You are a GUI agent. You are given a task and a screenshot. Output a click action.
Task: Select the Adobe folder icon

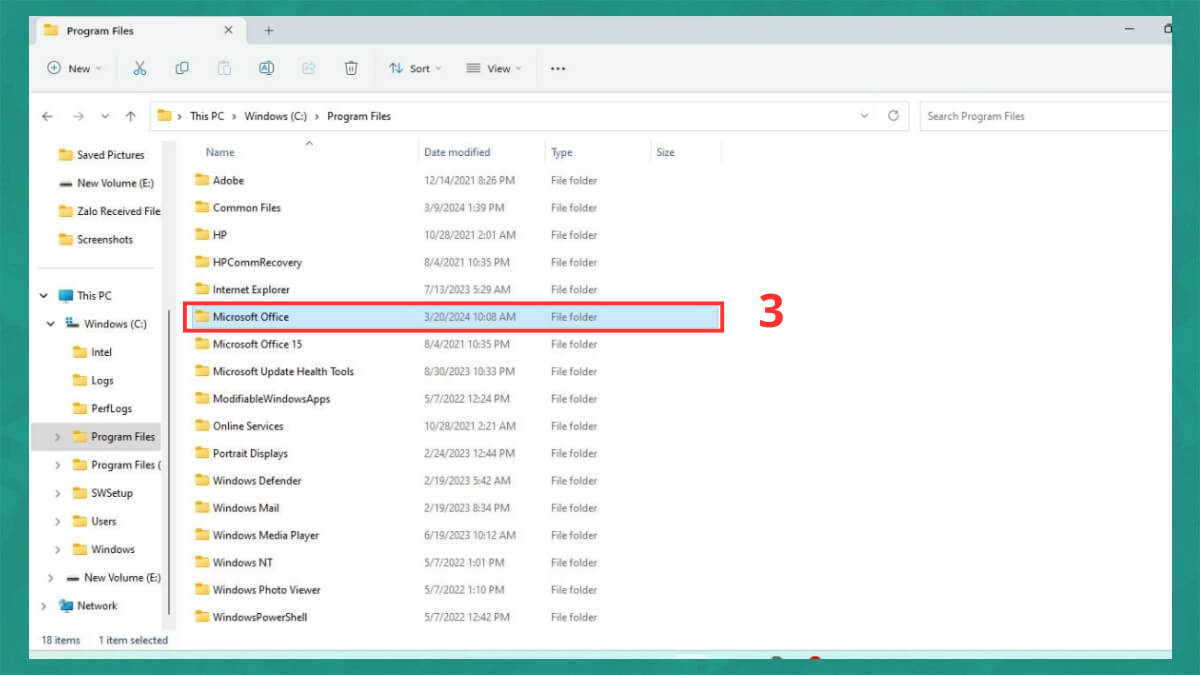pyautogui.click(x=202, y=181)
